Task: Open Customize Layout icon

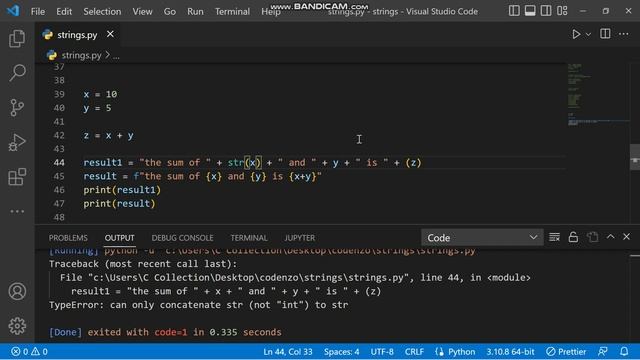Action: (562, 11)
